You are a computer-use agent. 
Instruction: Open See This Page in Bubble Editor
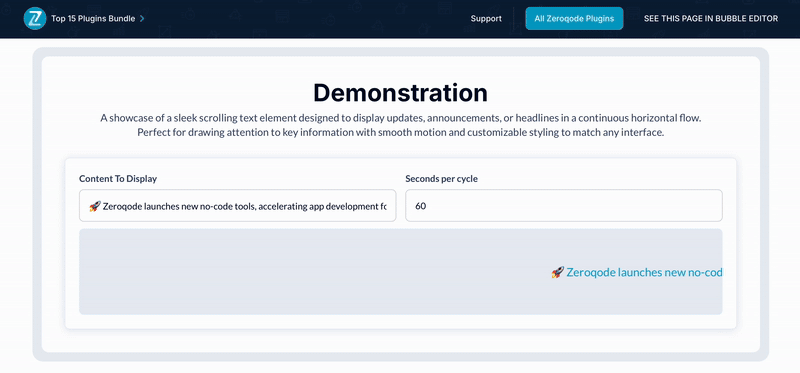(711, 19)
